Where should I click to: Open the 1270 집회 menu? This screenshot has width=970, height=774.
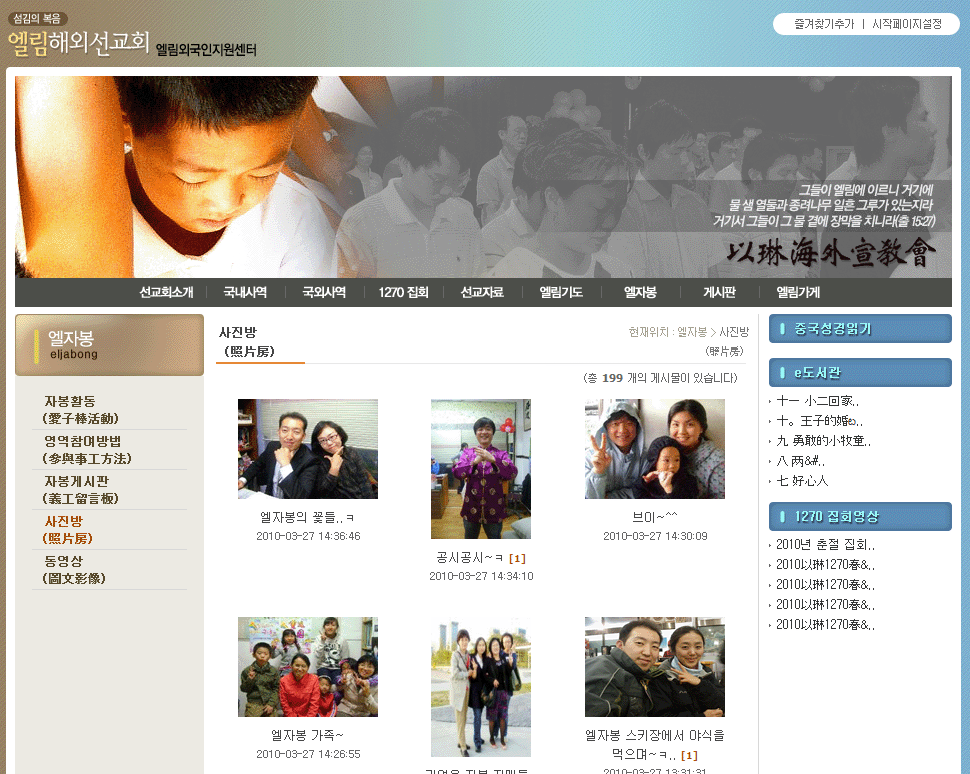coord(403,292)
